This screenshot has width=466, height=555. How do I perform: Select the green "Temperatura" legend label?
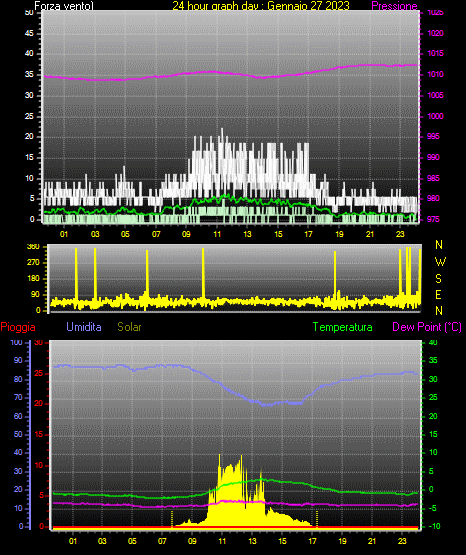click(x=343, y=327)
